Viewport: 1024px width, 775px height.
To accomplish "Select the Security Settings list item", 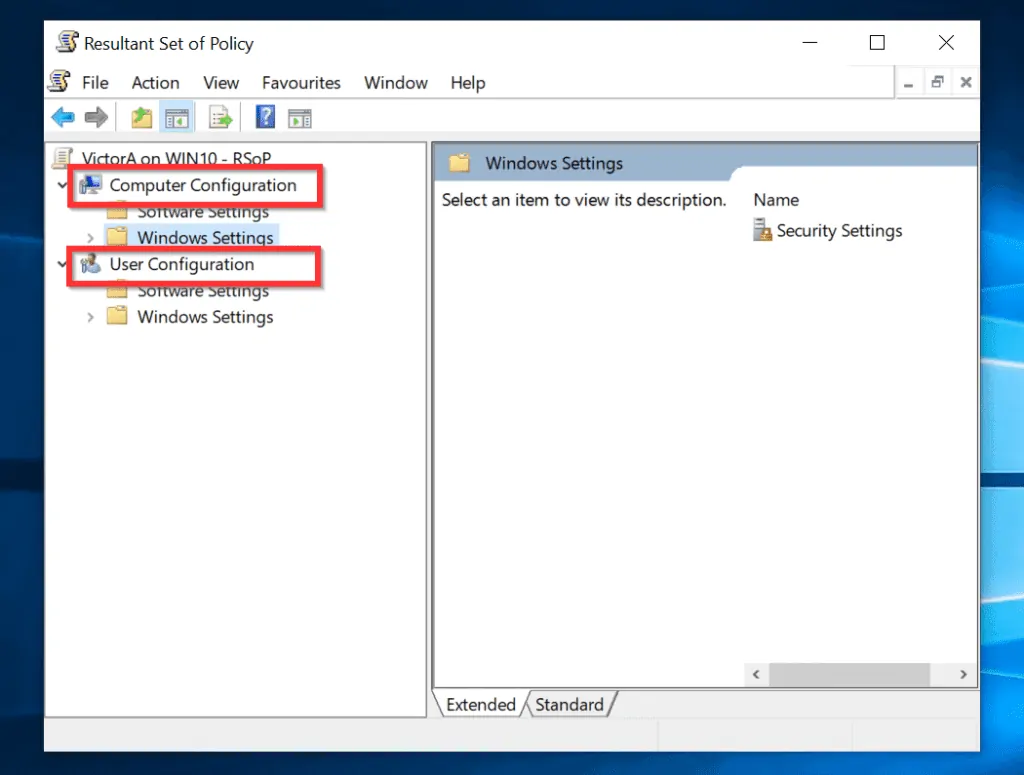I will 839,230.
